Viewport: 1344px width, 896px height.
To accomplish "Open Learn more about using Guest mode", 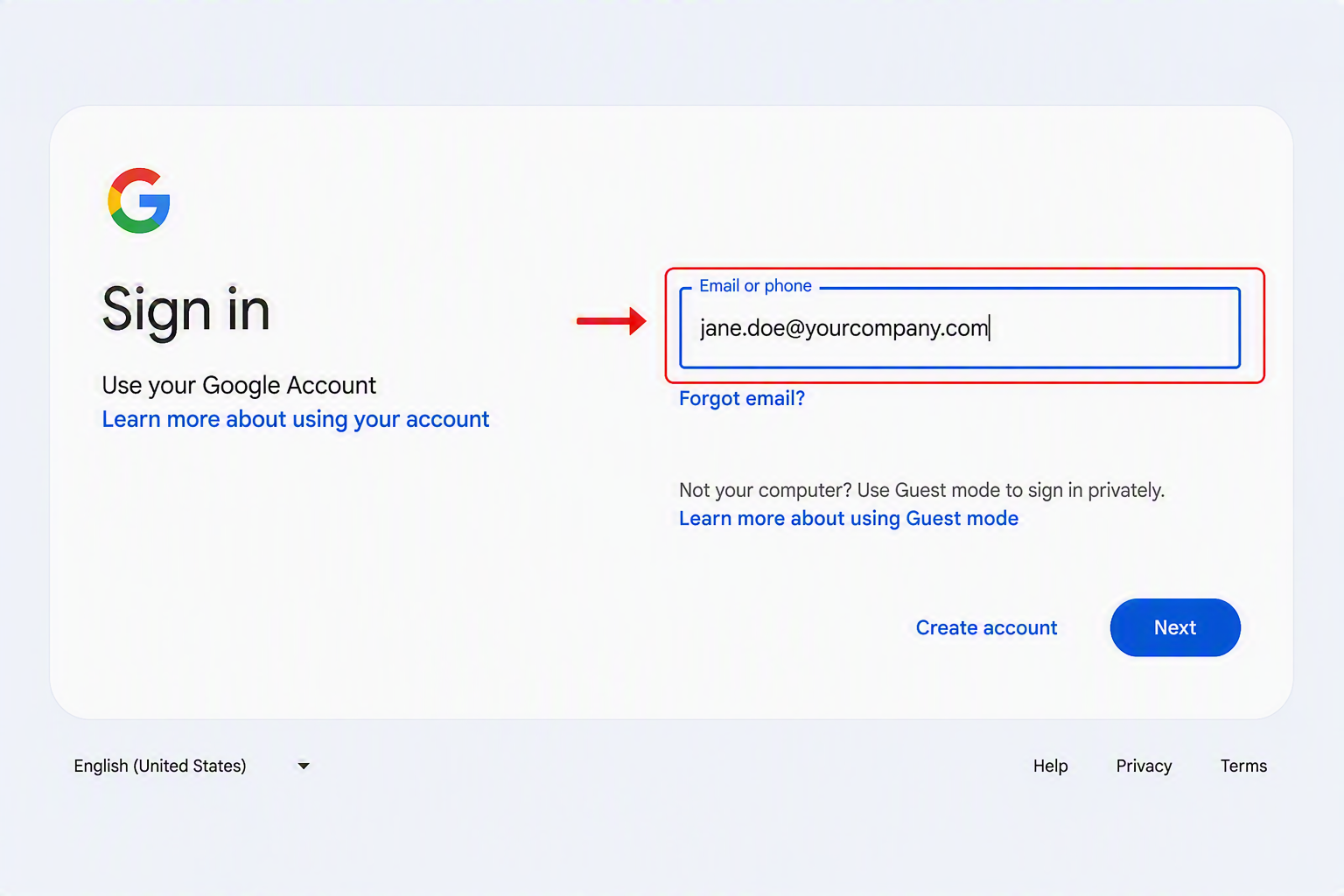I will tap(849, 518).
